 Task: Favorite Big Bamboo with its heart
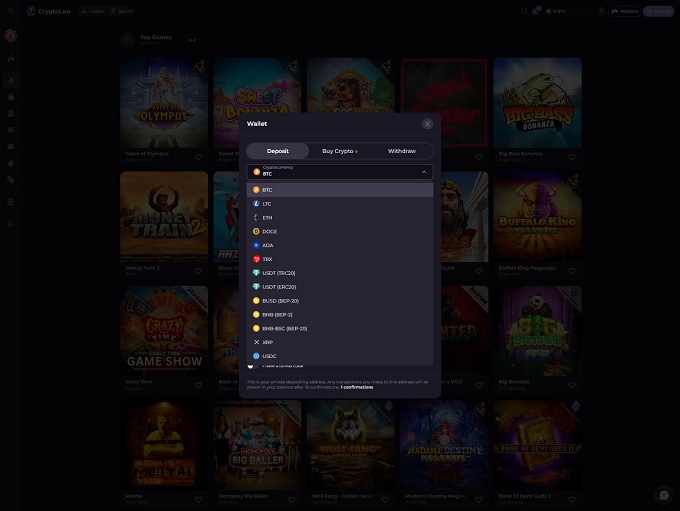point(572,385)
